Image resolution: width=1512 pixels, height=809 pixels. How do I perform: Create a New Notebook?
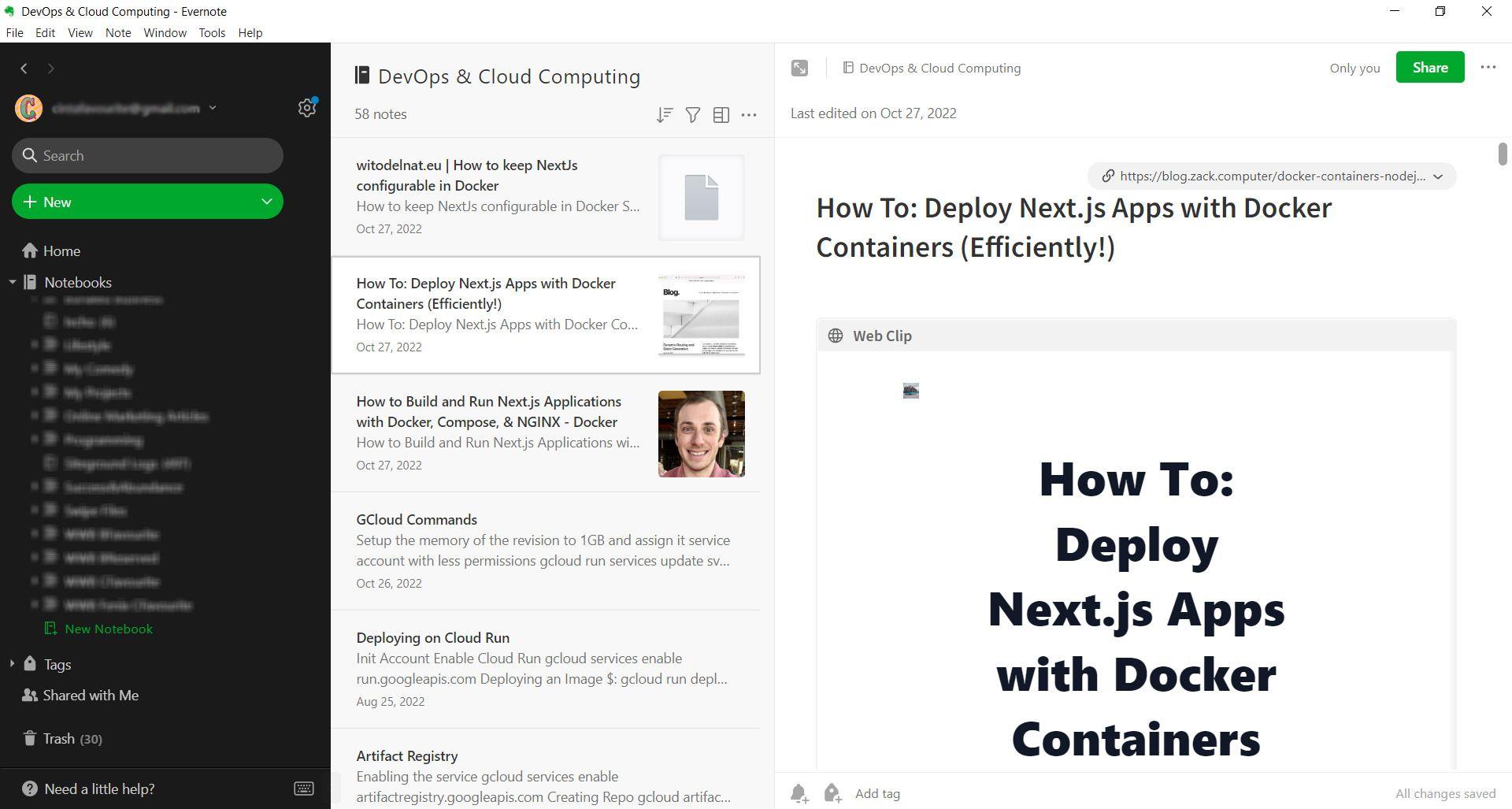pos(98,629)
